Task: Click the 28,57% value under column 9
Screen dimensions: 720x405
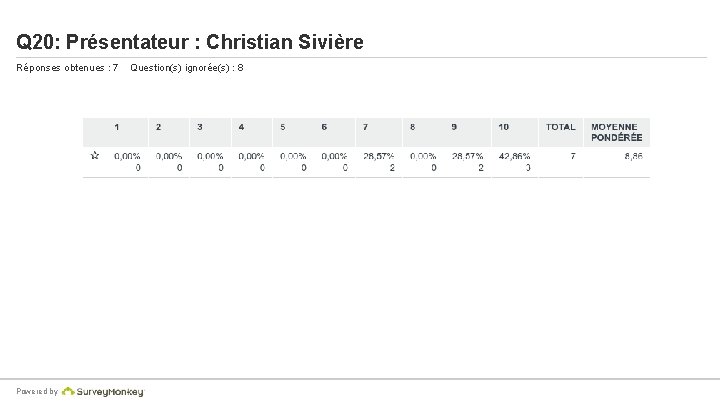Action: pos(467,156)
